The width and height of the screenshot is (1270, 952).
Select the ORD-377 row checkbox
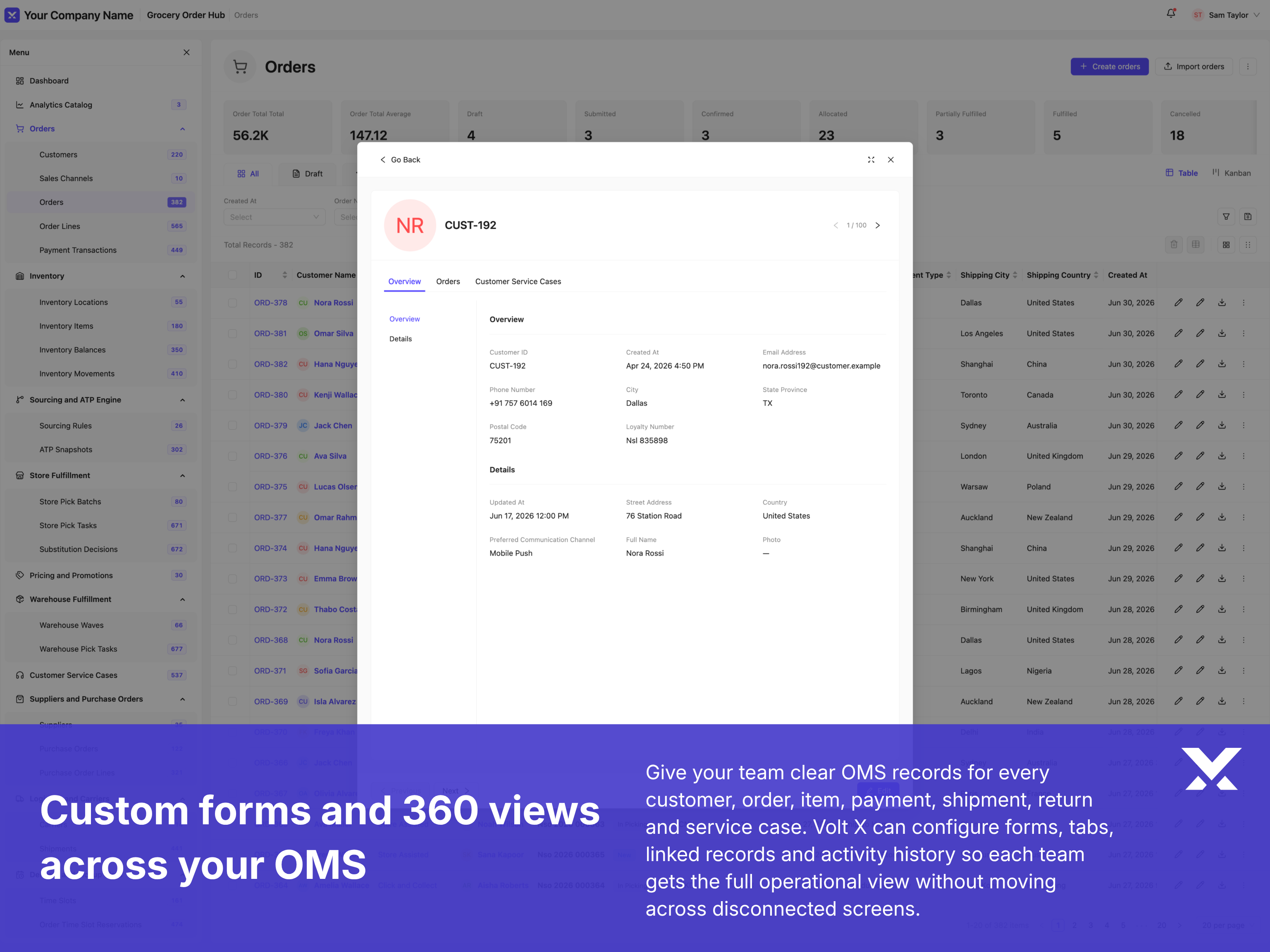coord(232,518)
